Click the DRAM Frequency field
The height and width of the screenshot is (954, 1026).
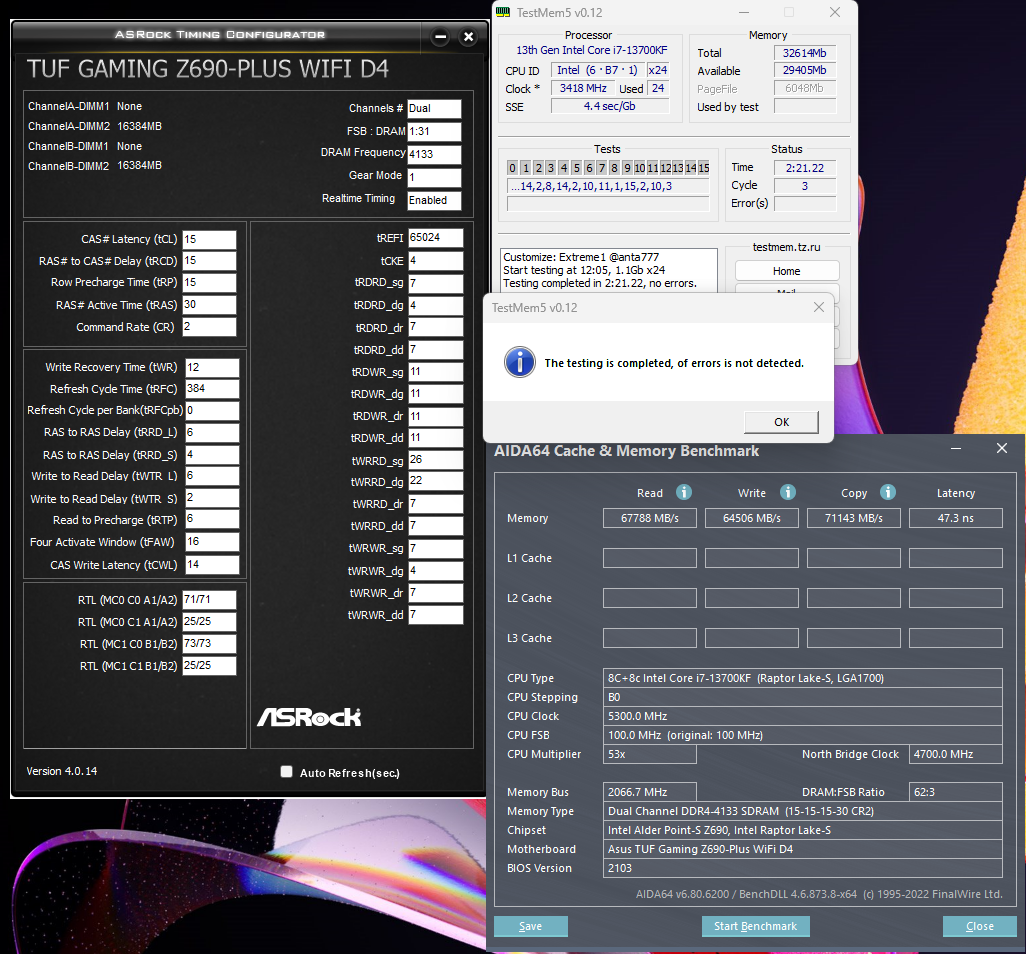click(434, 154)
